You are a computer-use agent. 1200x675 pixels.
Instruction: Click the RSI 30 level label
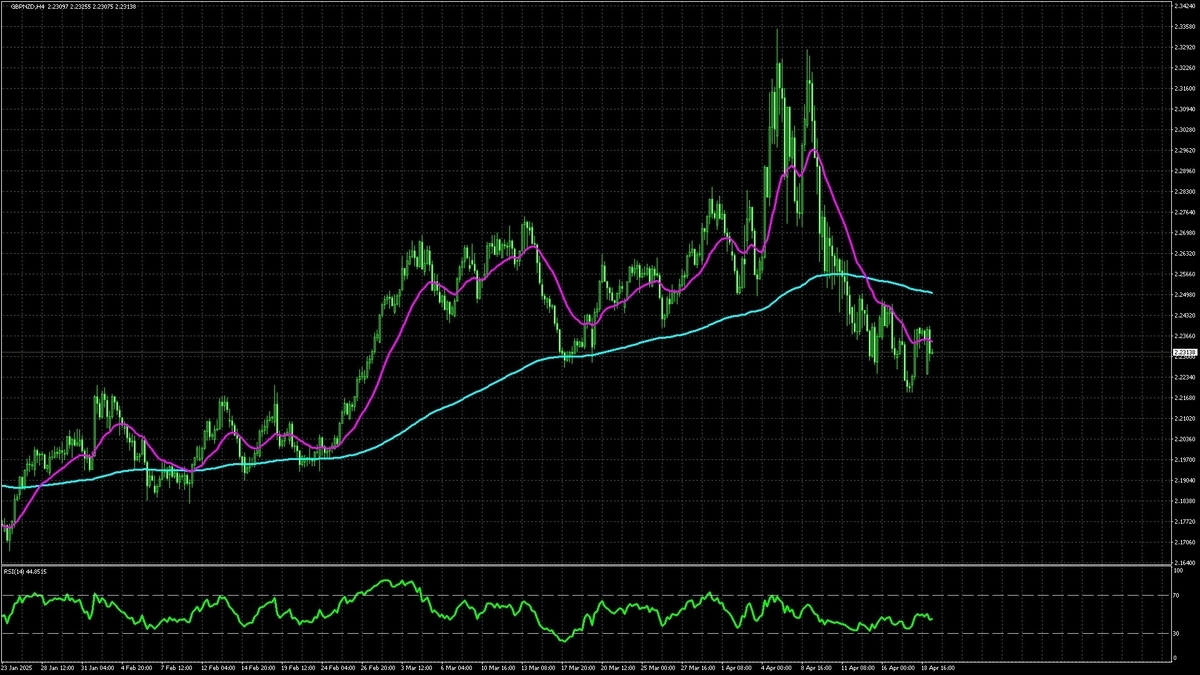(x=1177, y=633)
